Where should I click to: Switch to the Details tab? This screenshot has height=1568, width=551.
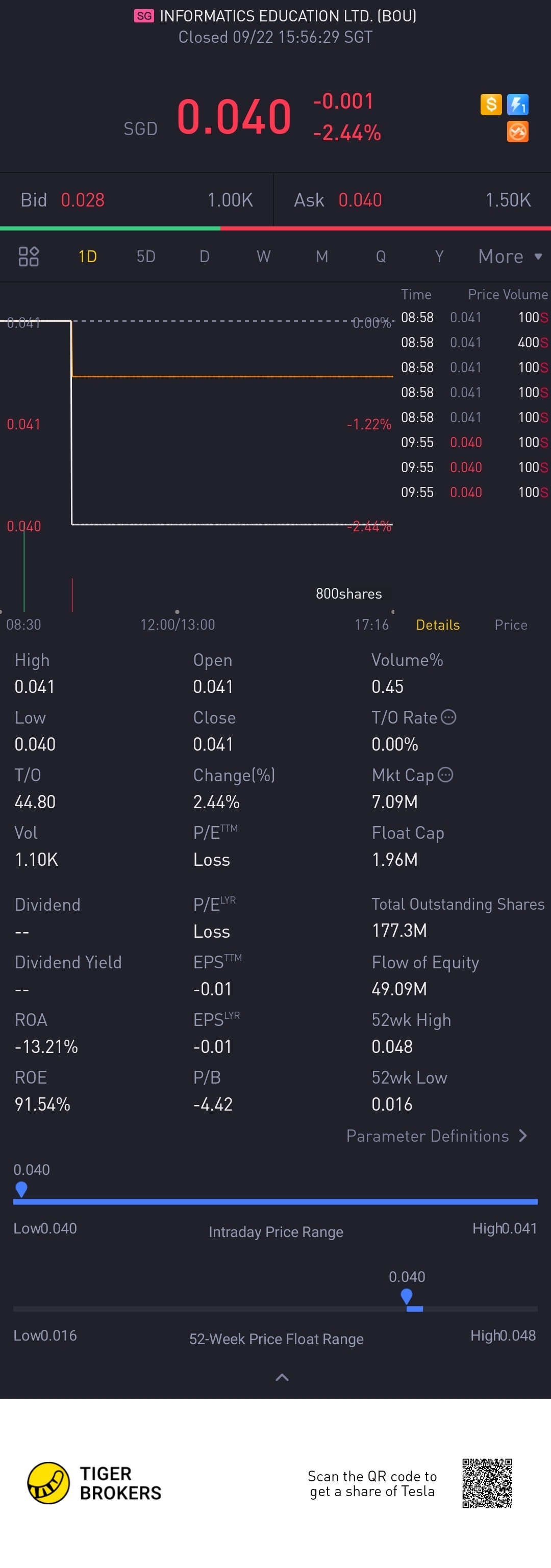(438, 625)
